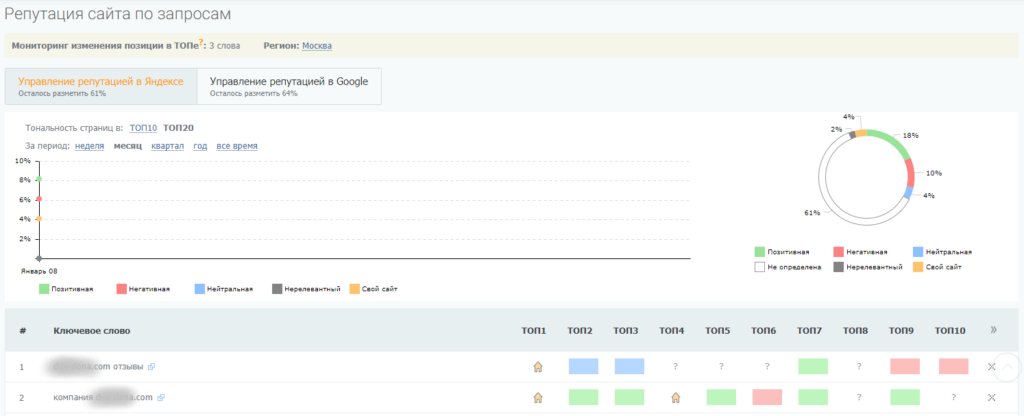Toggle 'Свой сайт' series in chart legend
This screenshot has height=416, width=1024.
point(374,289)
